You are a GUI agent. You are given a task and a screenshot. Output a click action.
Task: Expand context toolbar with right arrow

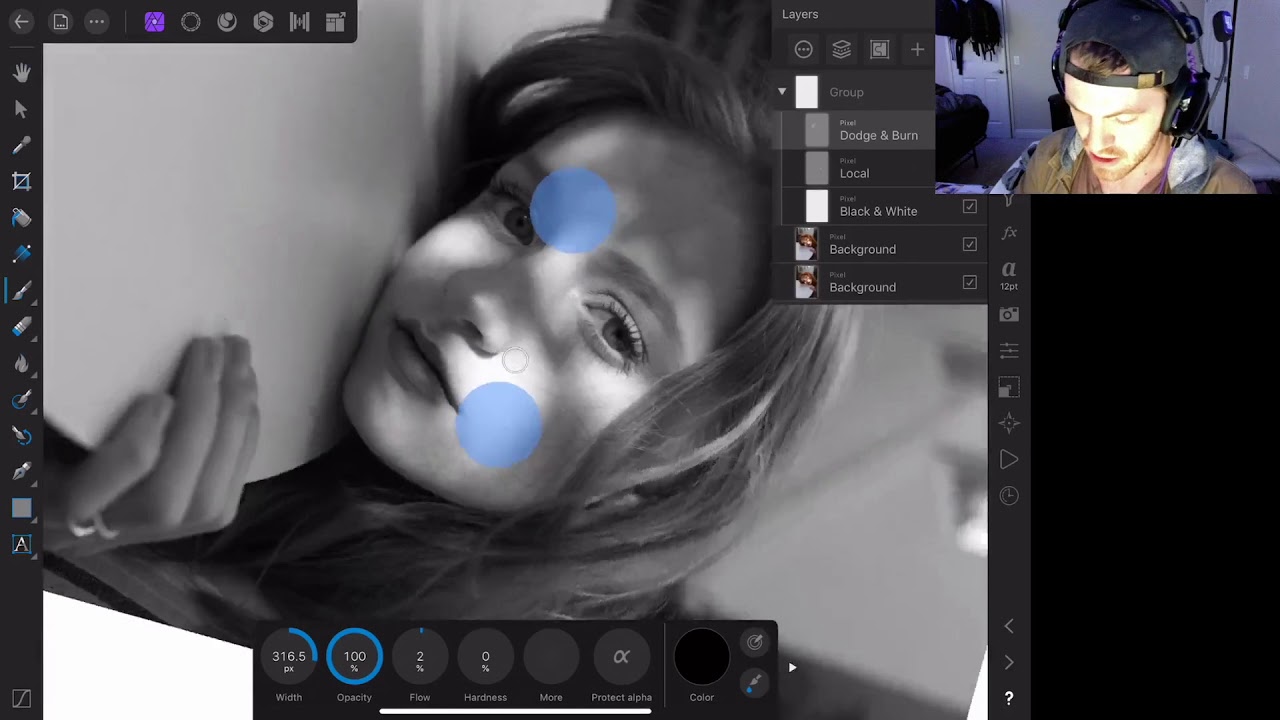tap(792, 667)
